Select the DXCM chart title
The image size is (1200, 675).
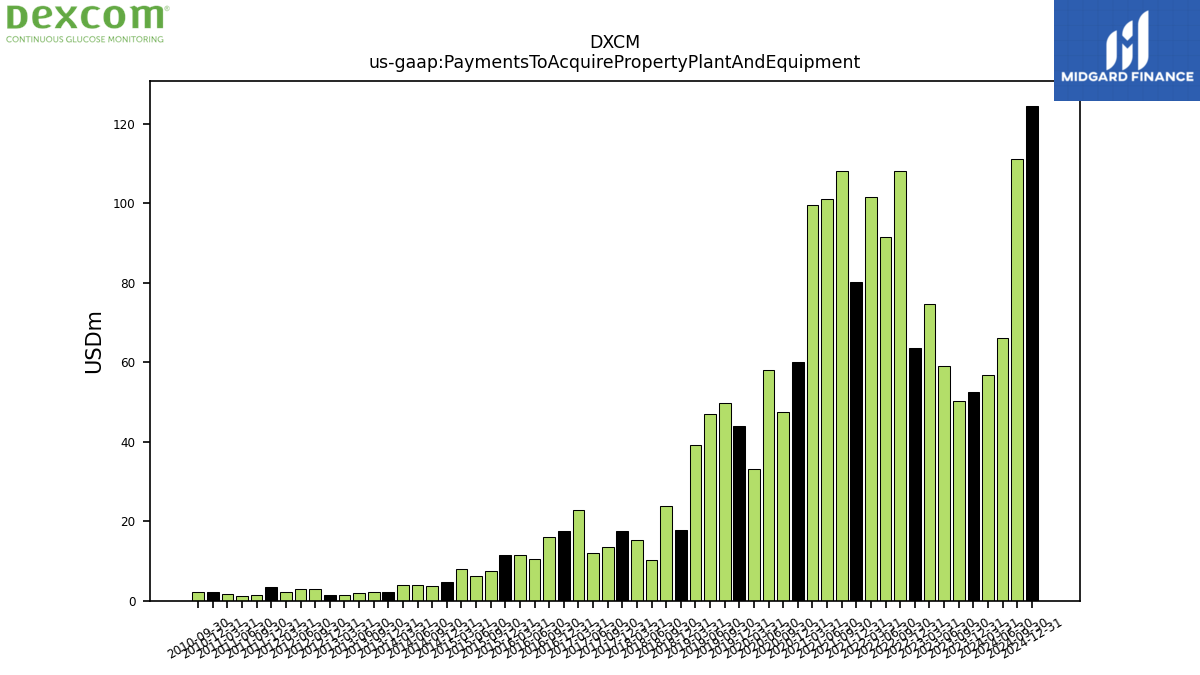pyautogui.click(x=614, y=43)
